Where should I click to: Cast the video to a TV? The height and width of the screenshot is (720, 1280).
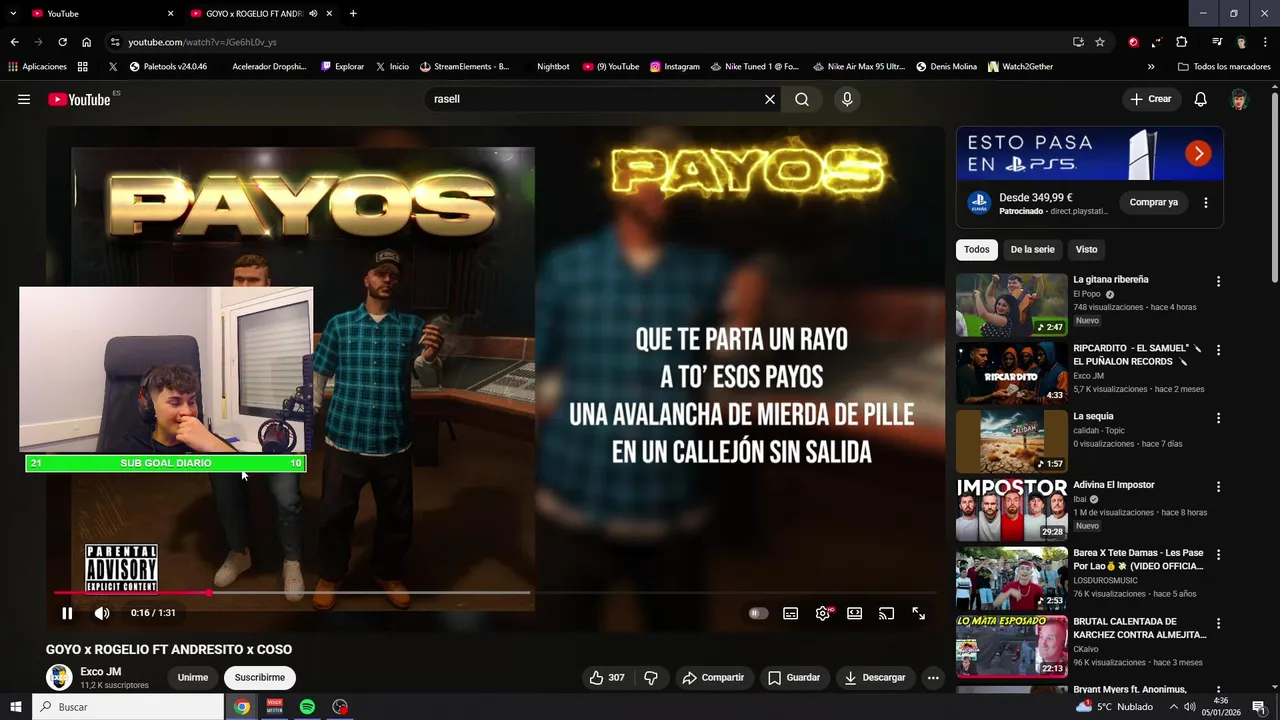click(887, 613)
